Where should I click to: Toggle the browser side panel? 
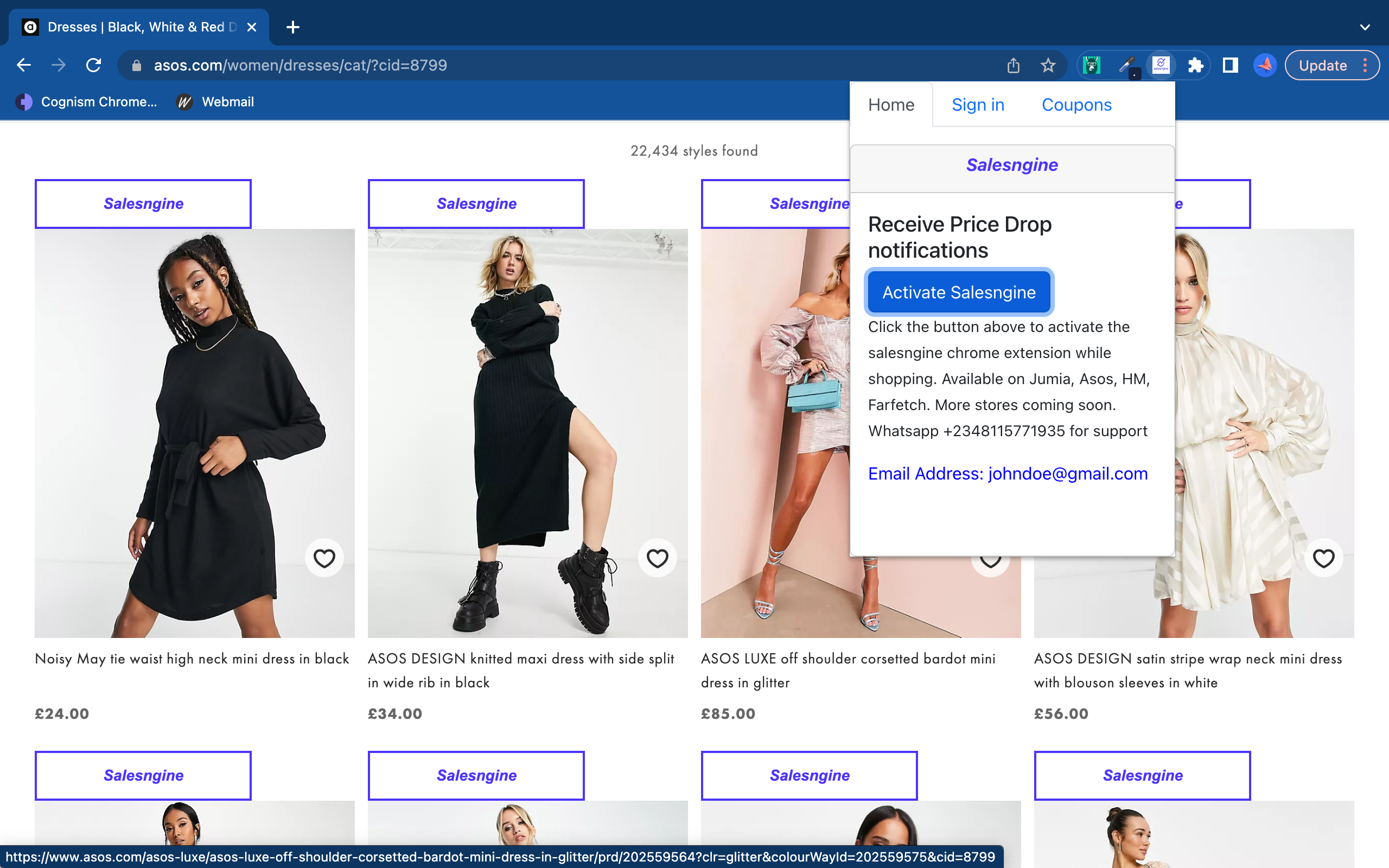click(x=1230, y=66)
